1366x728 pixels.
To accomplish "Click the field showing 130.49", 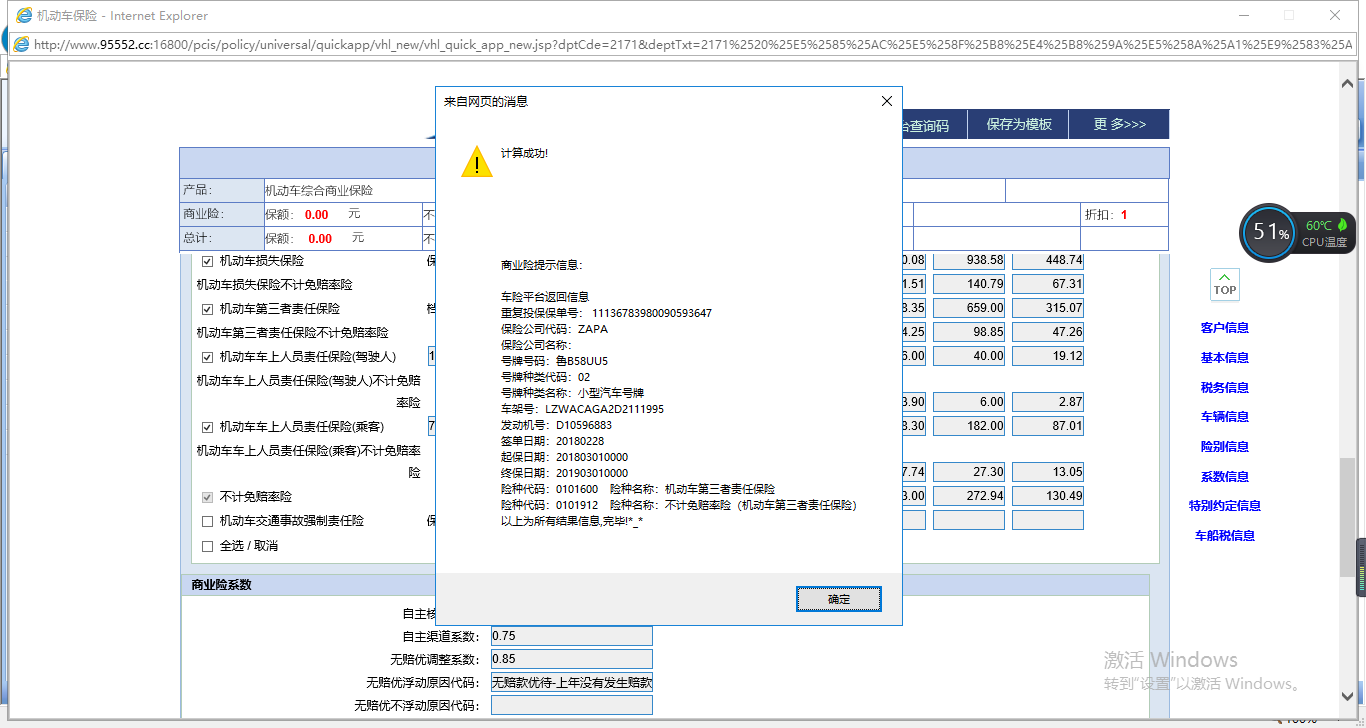I will (x=1048, y=496).
